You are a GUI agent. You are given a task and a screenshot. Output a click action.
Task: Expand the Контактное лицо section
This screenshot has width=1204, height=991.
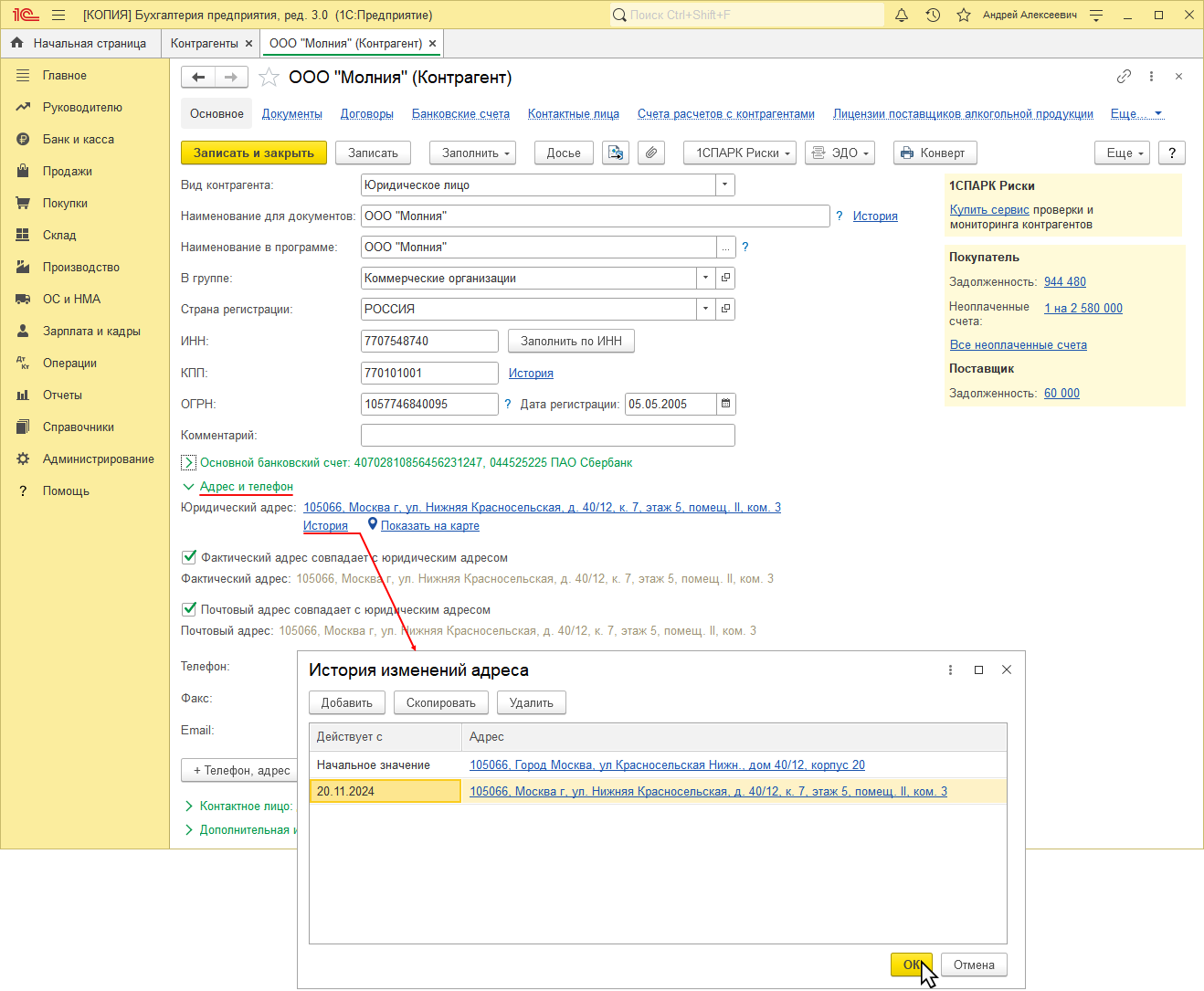[x=188, y=807]
